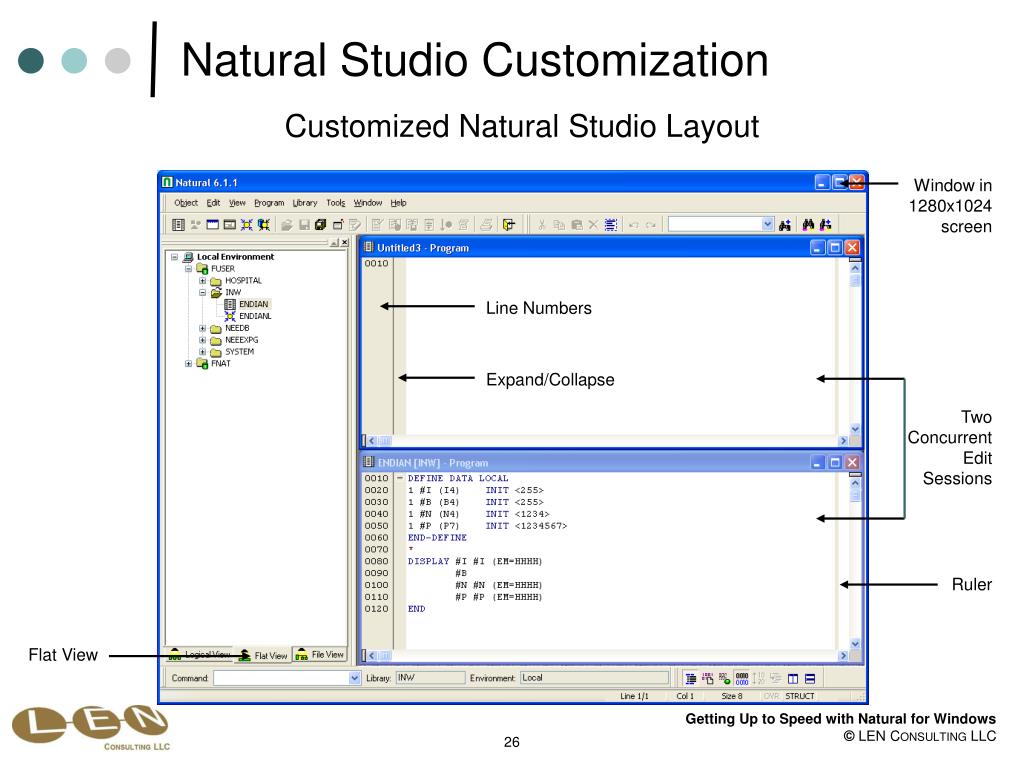Click STRUCT mode indicator in status bar
Viewport: 1024px width, 768px height.
pyautogui.click(x=799, y=696)
